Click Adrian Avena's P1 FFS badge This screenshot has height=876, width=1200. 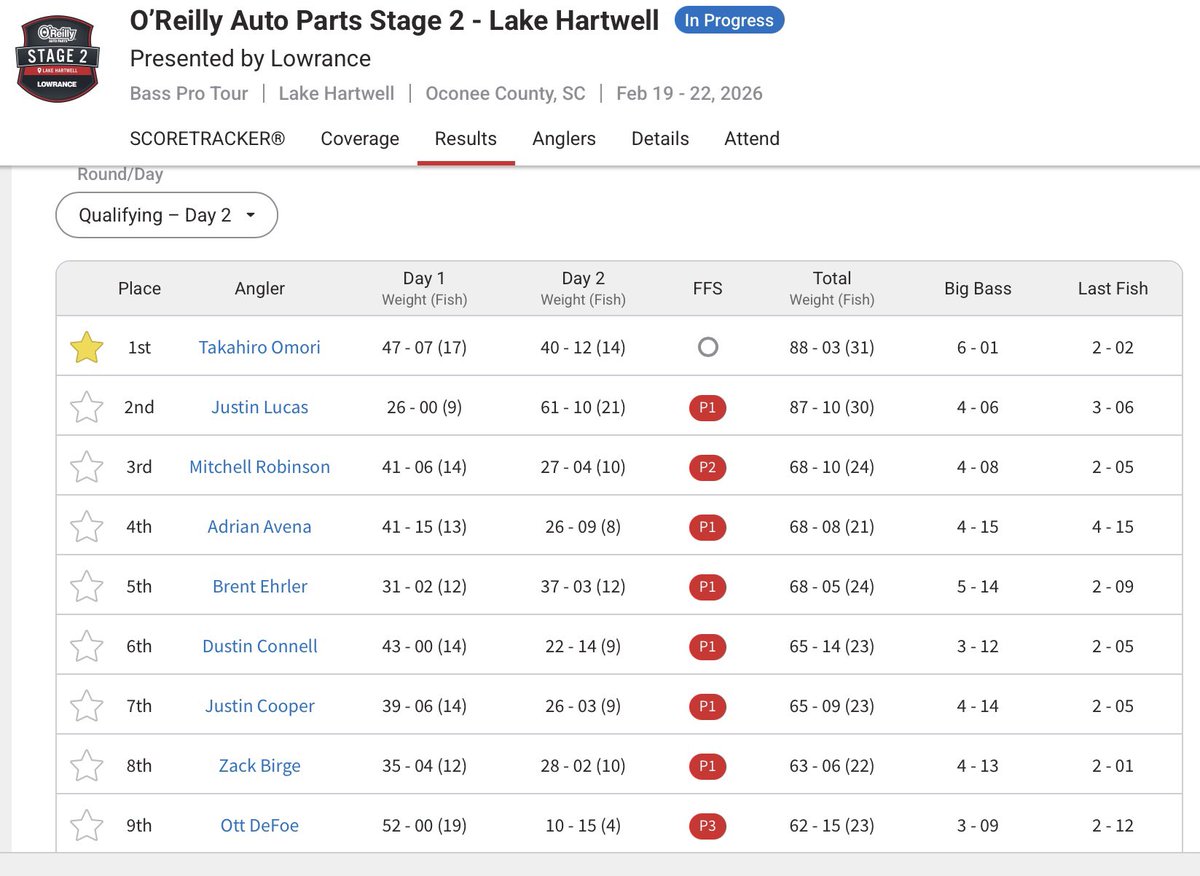pos(708,527)
